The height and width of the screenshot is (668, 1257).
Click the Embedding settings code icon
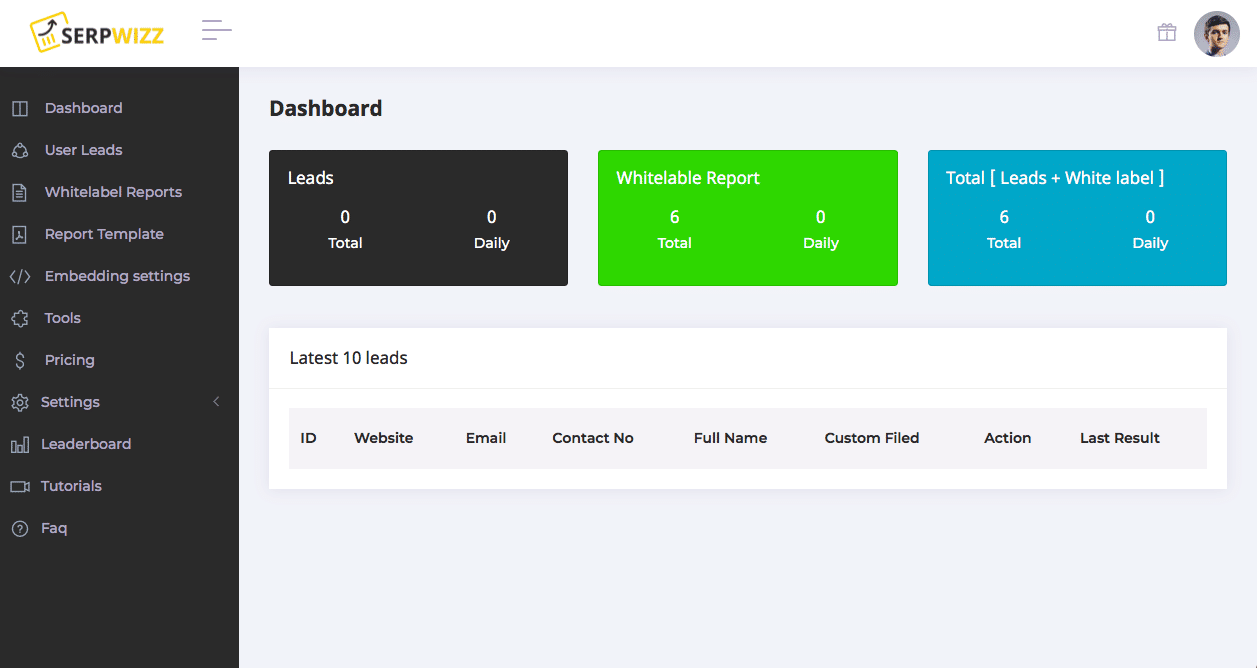coord(20,276)
